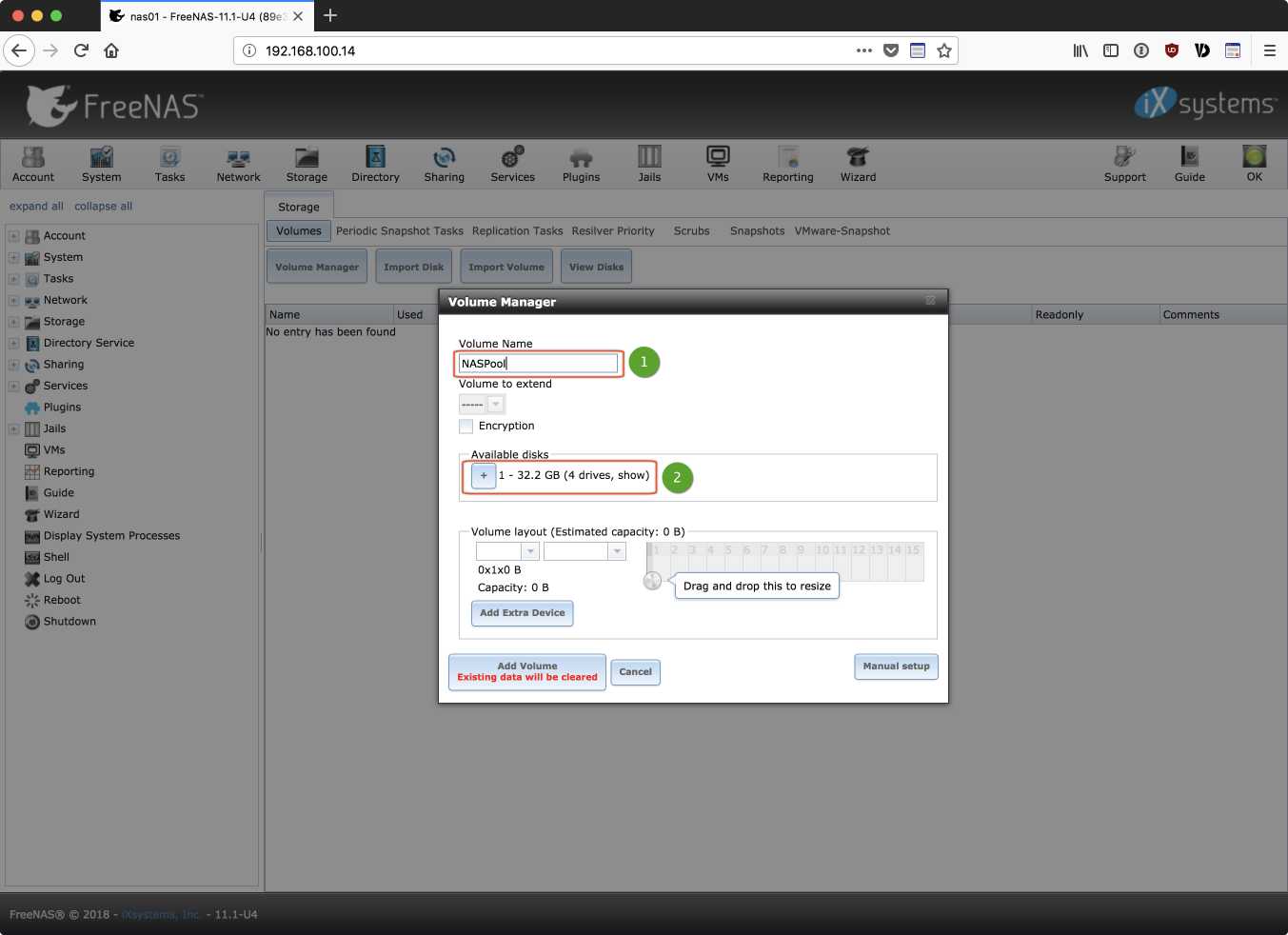Click the Add Volume button
The width and height of the screenshot is (1288, 935).
pyautogui.click(x=526, y=671)
